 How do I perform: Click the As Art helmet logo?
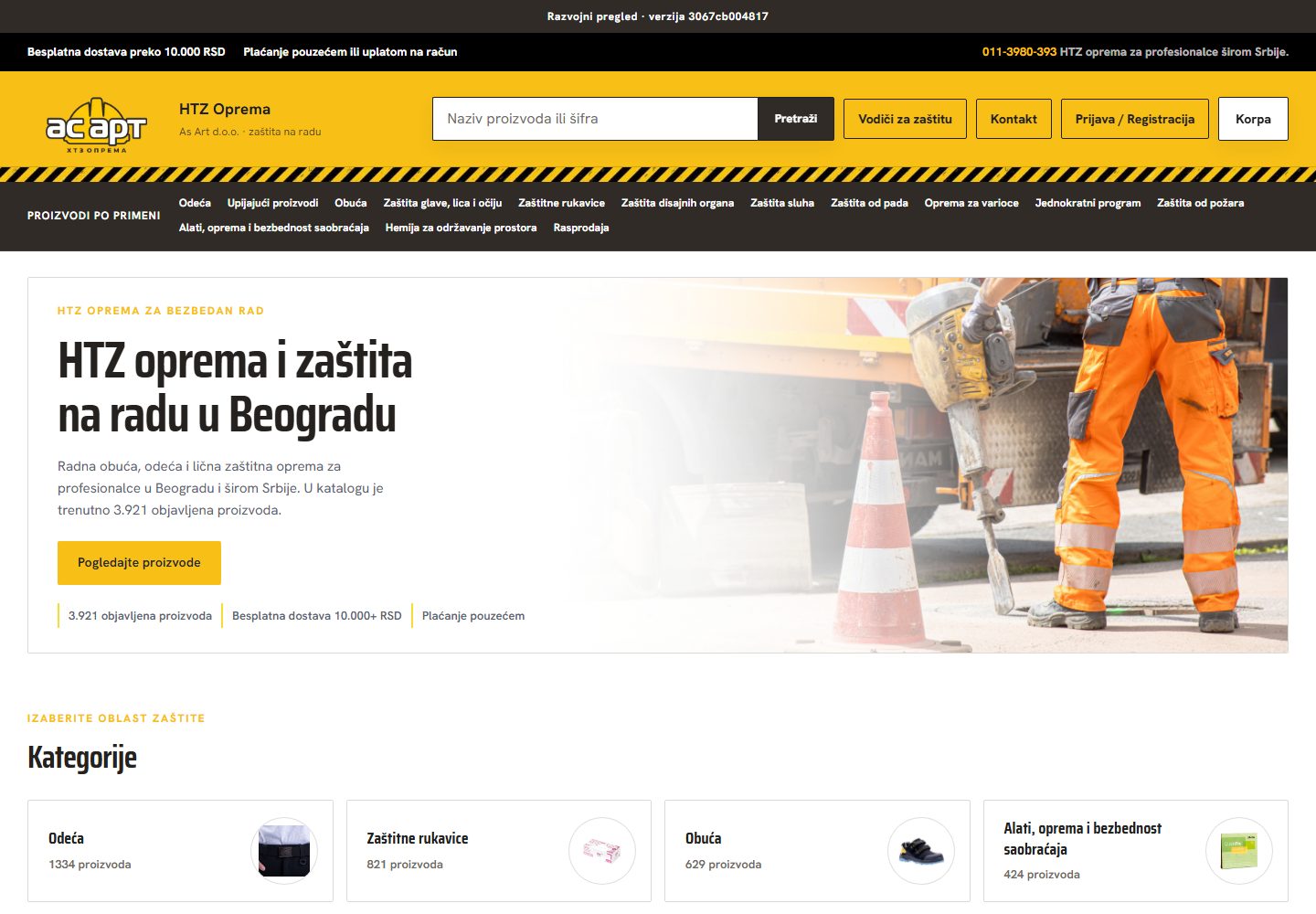[96, 125]
